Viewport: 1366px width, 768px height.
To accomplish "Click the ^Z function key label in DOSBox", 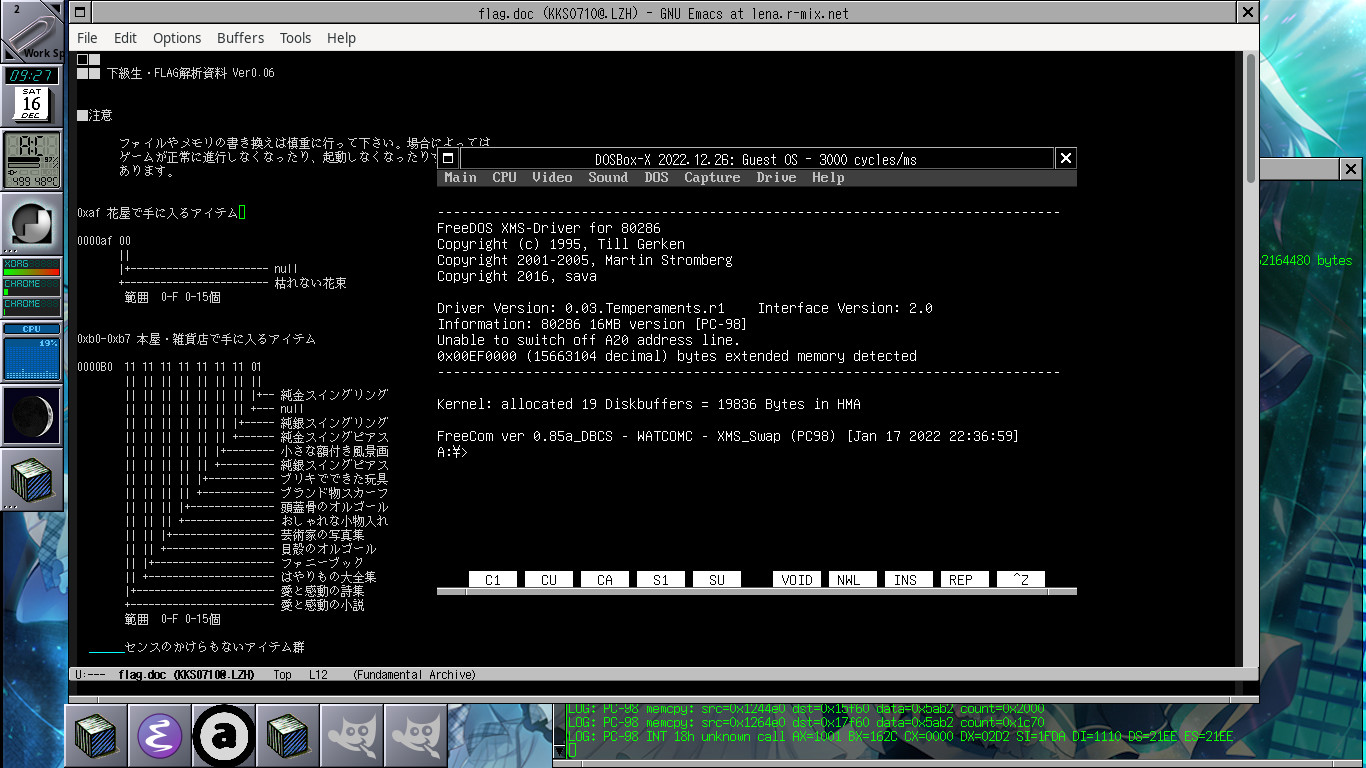I will [x=1021, y=580].
